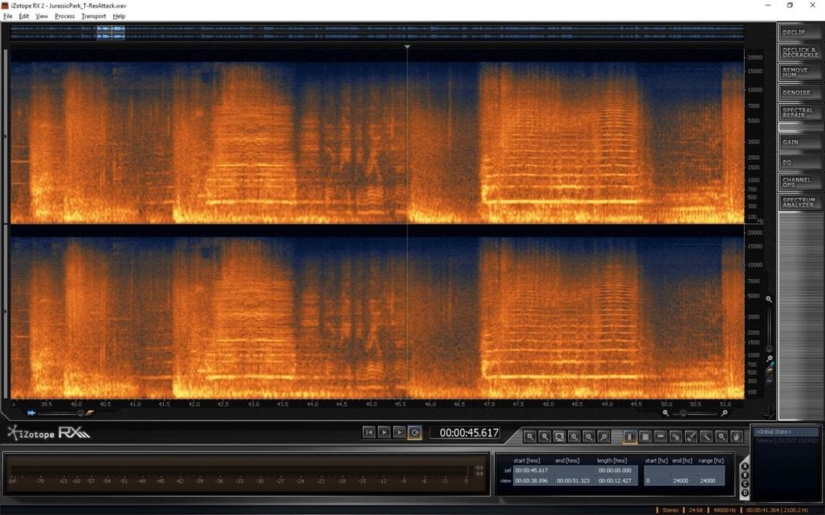
Task: Click the Play transport button
Action: pyautogui.click(x=384, y=432)
